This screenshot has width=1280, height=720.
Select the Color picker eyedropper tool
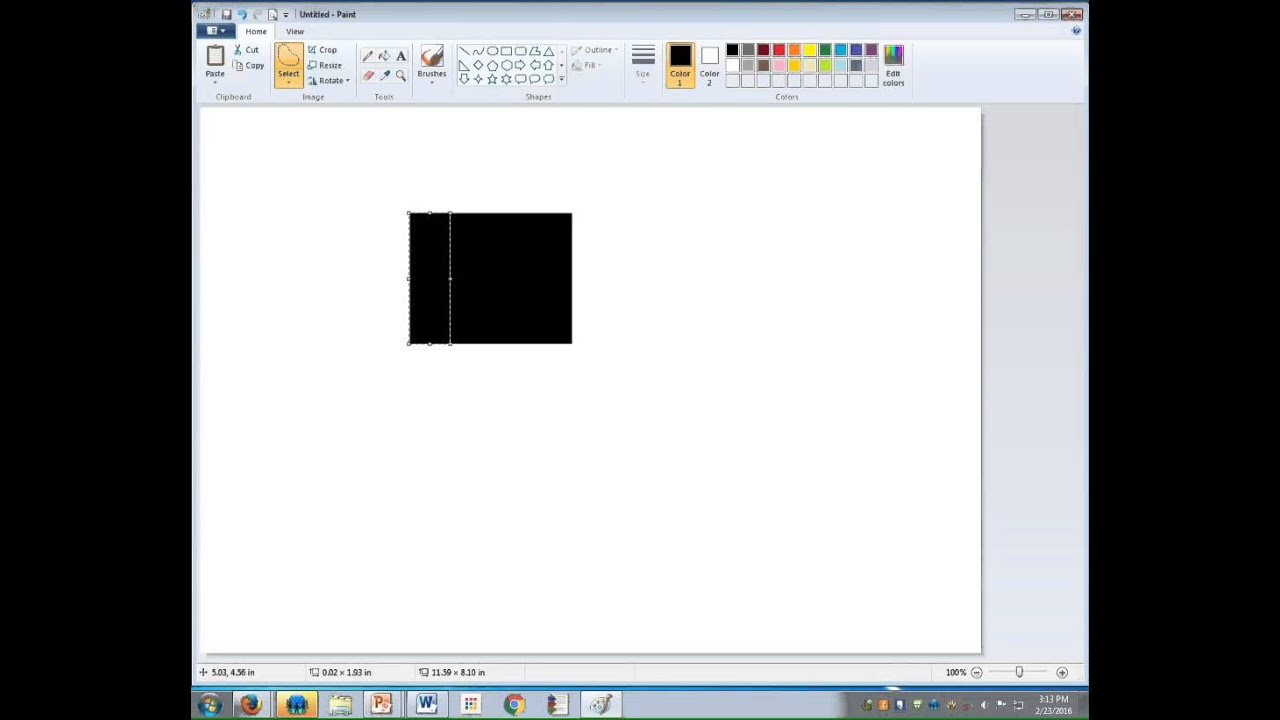pyautogui.click(x=384, y=75)
